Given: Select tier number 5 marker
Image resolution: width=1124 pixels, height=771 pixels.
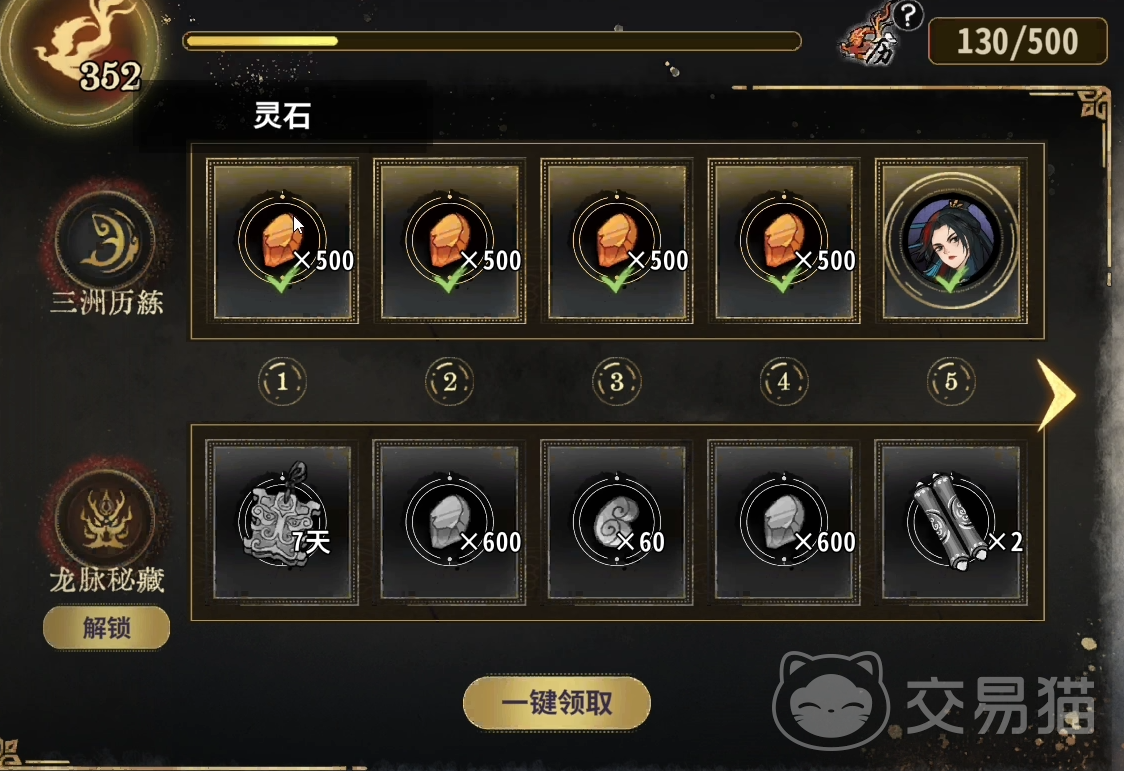Looking at the screenshot, I should click(951, 381).
